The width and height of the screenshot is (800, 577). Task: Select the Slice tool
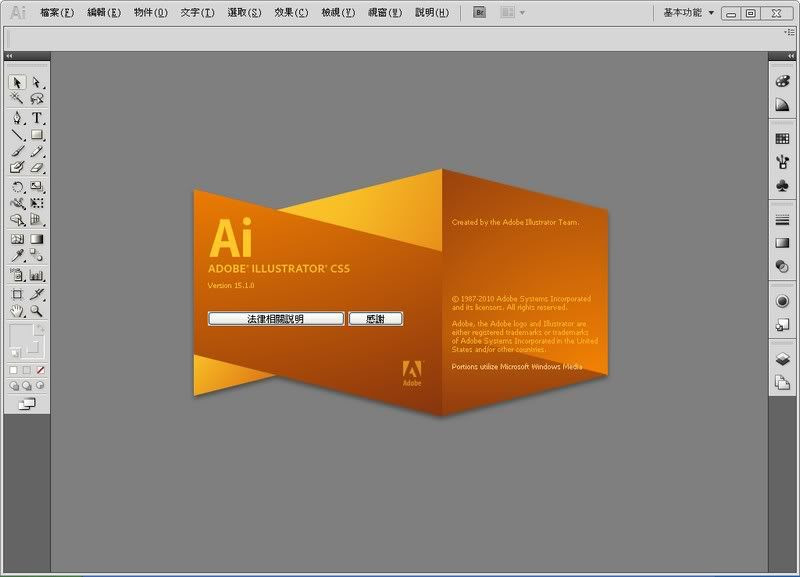[37, 294]
